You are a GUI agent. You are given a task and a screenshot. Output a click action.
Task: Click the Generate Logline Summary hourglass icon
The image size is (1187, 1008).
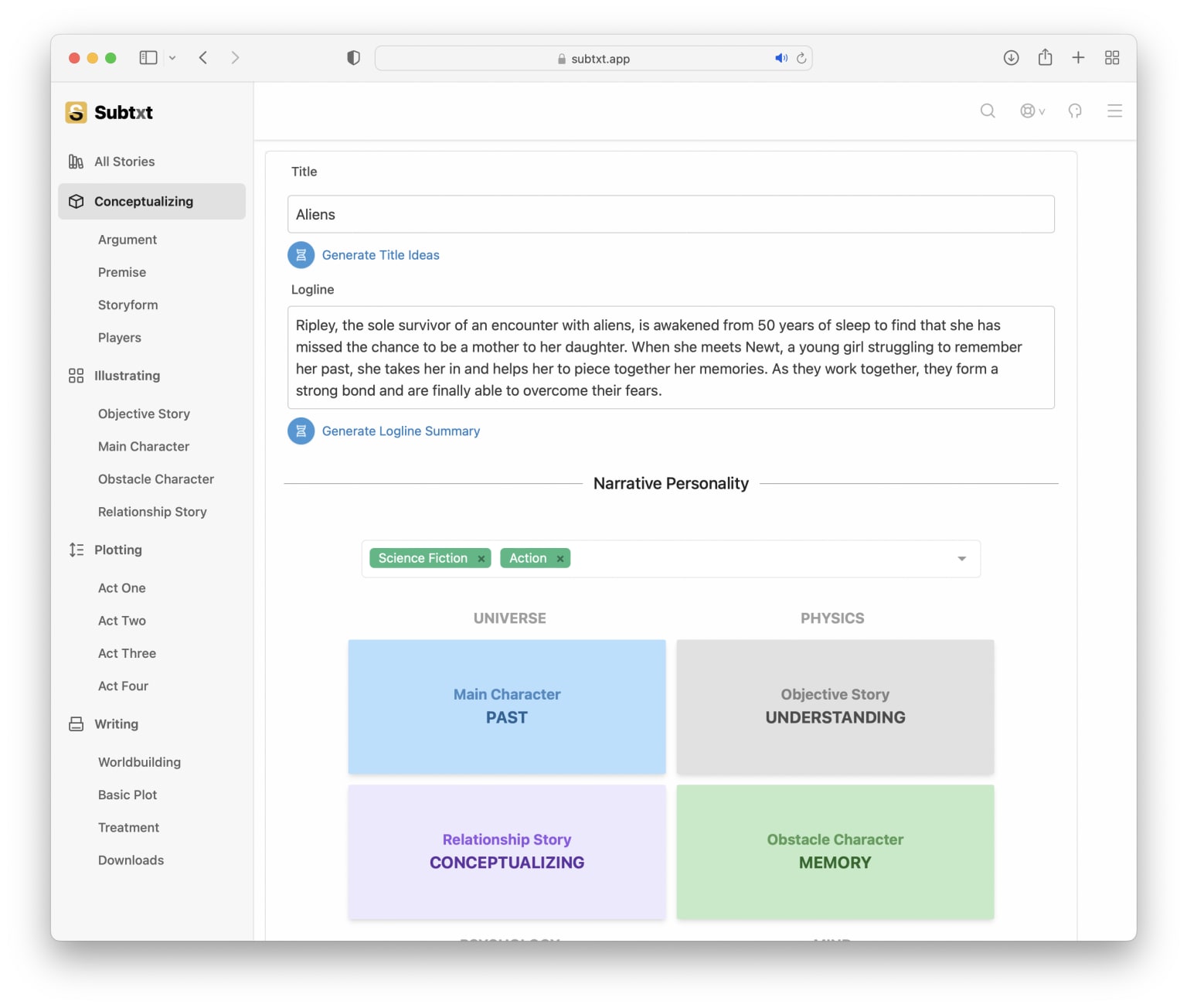click(301, 431)
